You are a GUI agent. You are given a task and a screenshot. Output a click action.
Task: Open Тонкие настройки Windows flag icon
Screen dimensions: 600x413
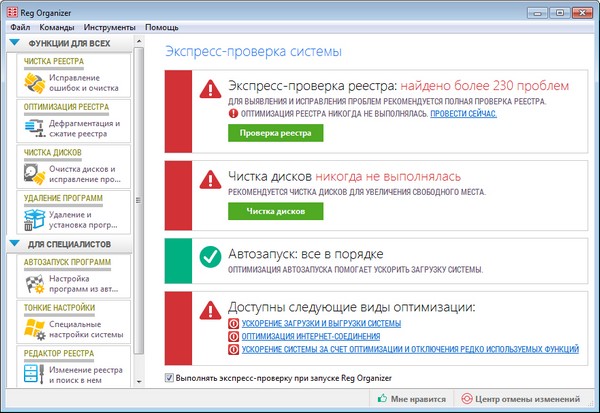tap(31, 328)
